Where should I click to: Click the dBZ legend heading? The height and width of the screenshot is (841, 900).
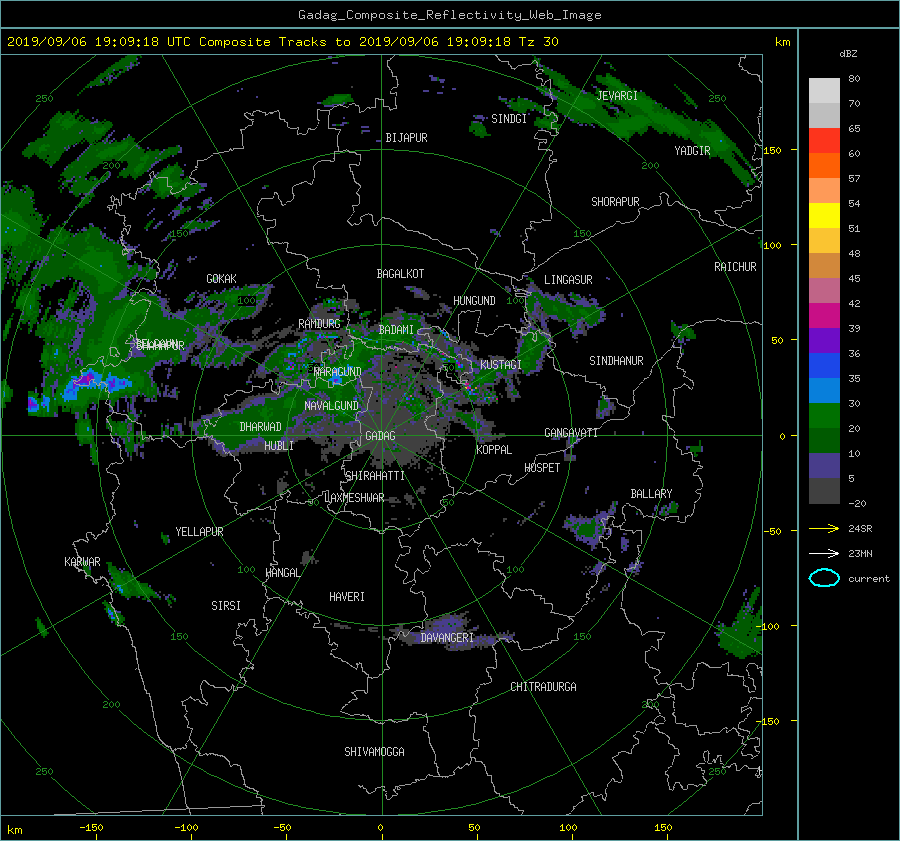coord(848,53)
